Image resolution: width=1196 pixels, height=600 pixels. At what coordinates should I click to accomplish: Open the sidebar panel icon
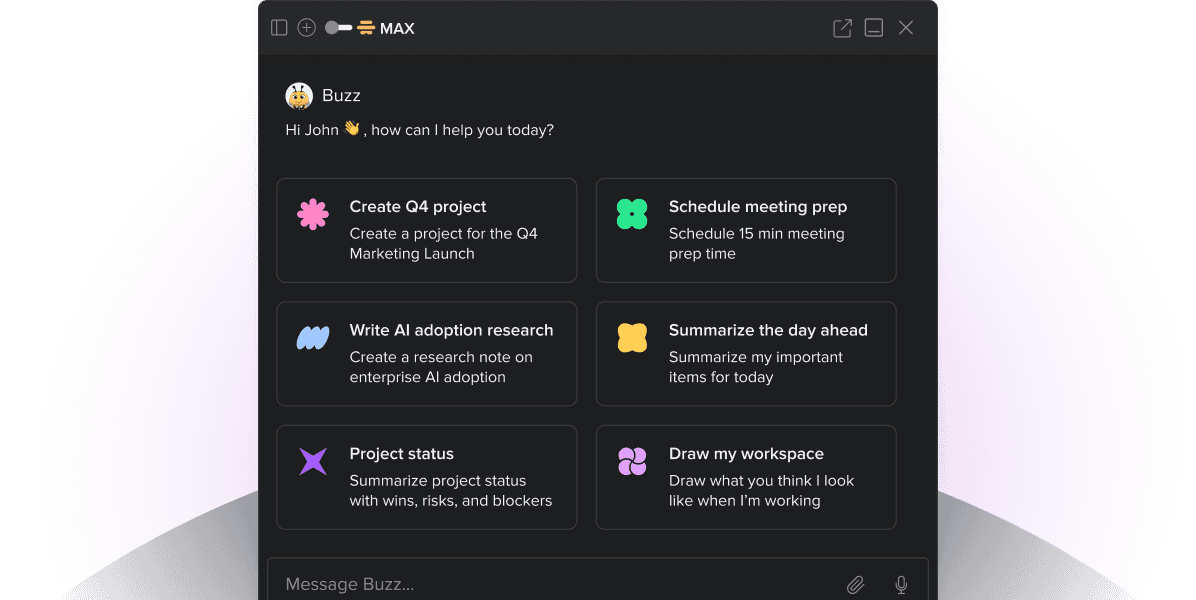(279, 27)
